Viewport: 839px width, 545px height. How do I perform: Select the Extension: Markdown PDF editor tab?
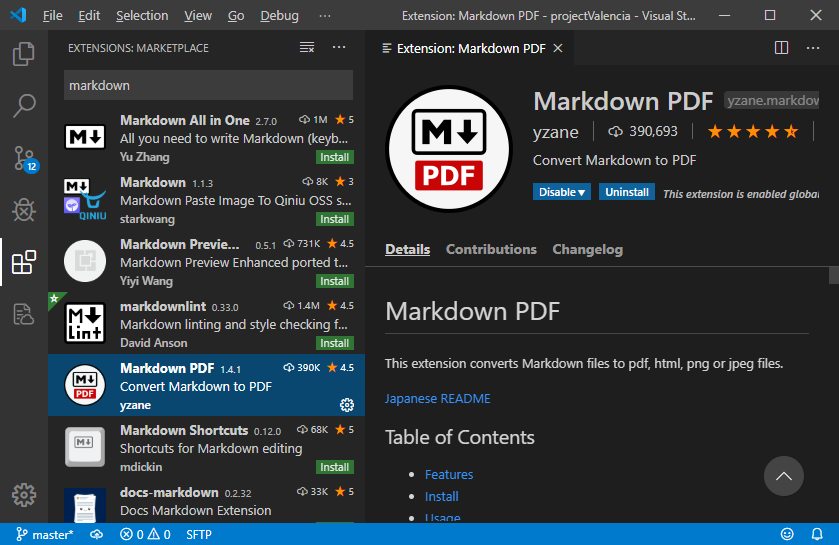pos(471,48)
